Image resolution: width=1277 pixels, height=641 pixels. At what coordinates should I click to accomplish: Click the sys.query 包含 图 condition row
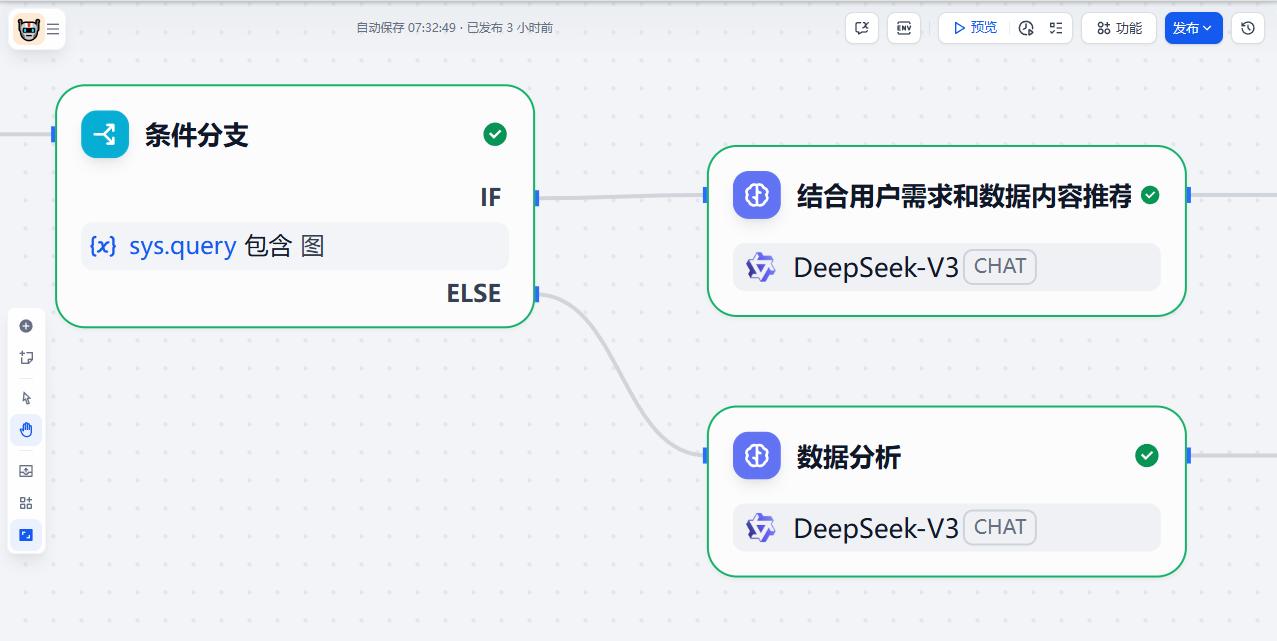click(295, 246)
